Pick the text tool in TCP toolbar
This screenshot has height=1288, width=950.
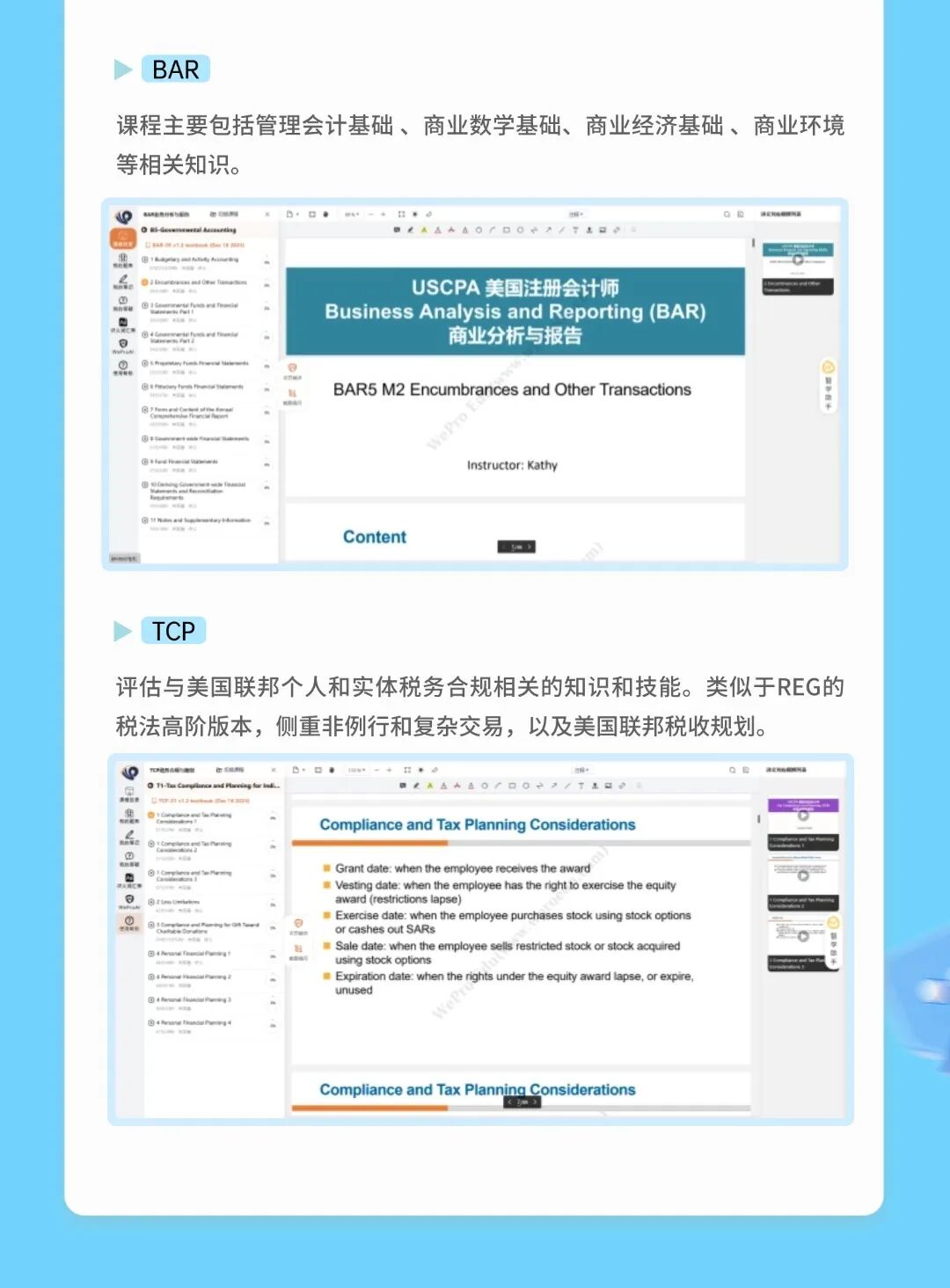tap(581, 786)
